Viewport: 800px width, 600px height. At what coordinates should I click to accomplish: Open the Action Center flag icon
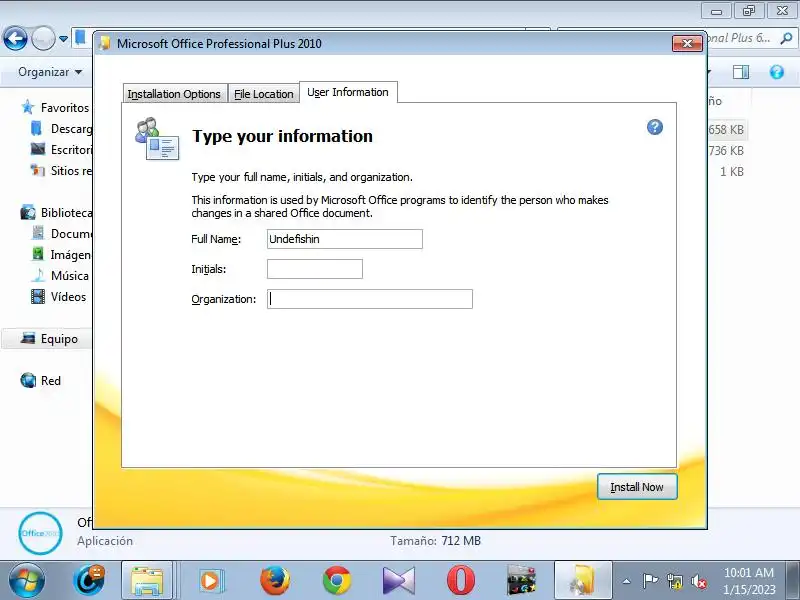[649, 581]
